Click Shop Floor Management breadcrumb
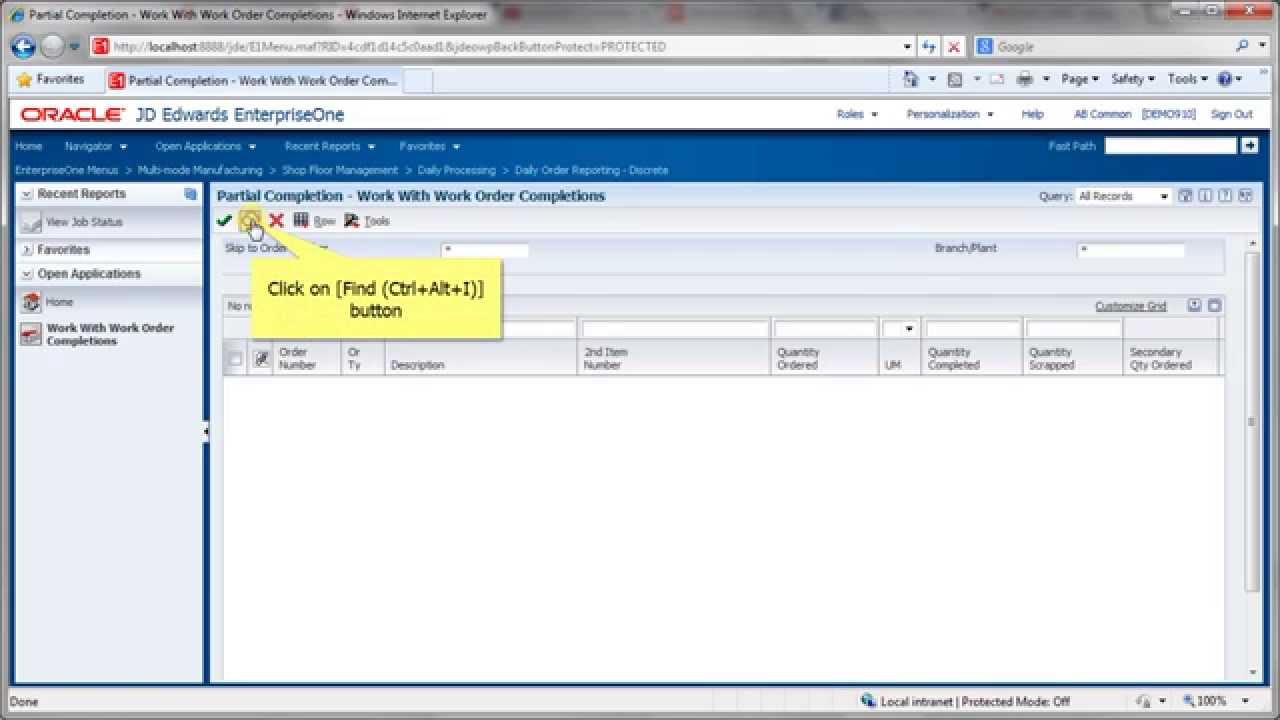This screenshot has width=1280, height=720. (x=340, y=170)
